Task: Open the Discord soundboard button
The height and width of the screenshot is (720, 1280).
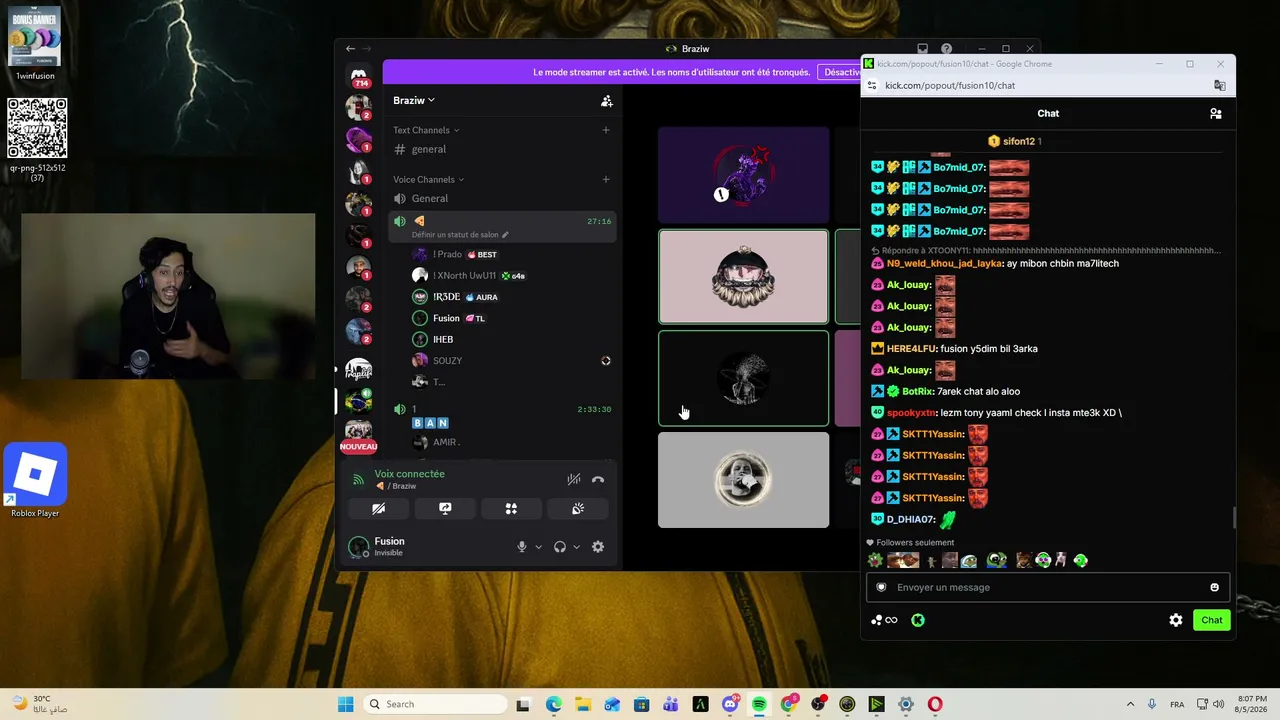Action: (x=578, y=509)
